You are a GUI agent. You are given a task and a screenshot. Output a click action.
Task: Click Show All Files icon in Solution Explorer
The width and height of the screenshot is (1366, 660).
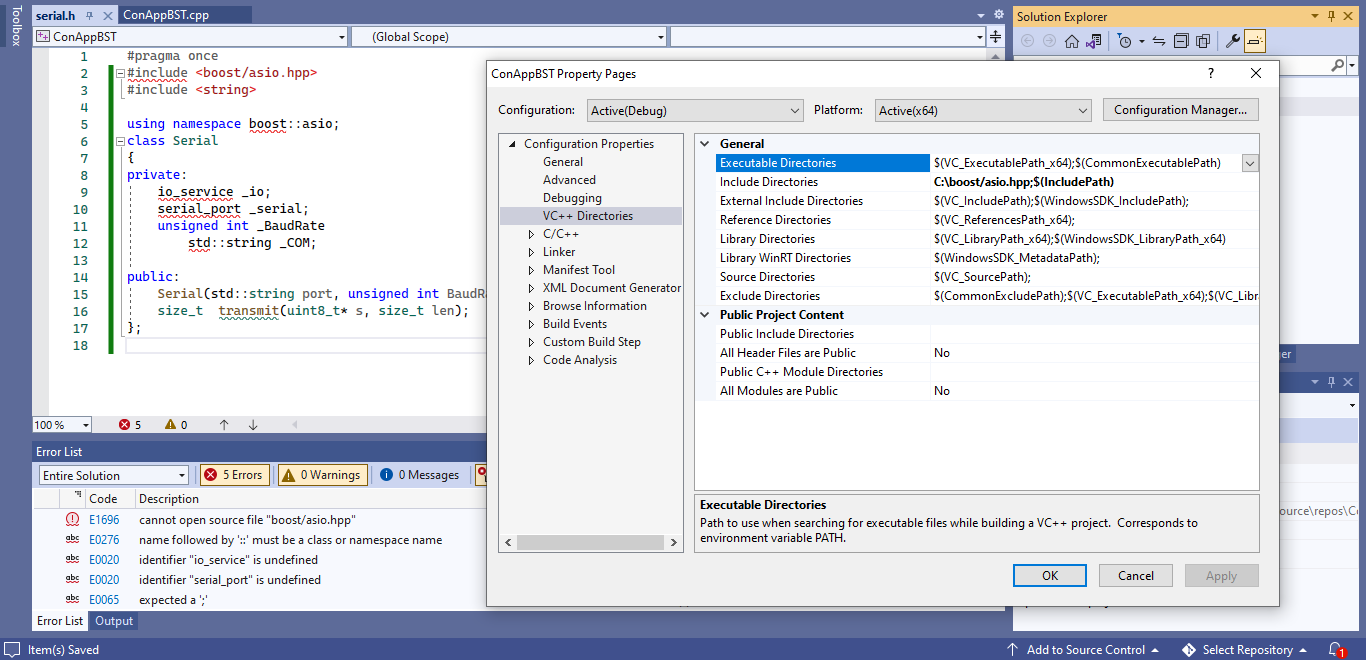point(1203,41)
